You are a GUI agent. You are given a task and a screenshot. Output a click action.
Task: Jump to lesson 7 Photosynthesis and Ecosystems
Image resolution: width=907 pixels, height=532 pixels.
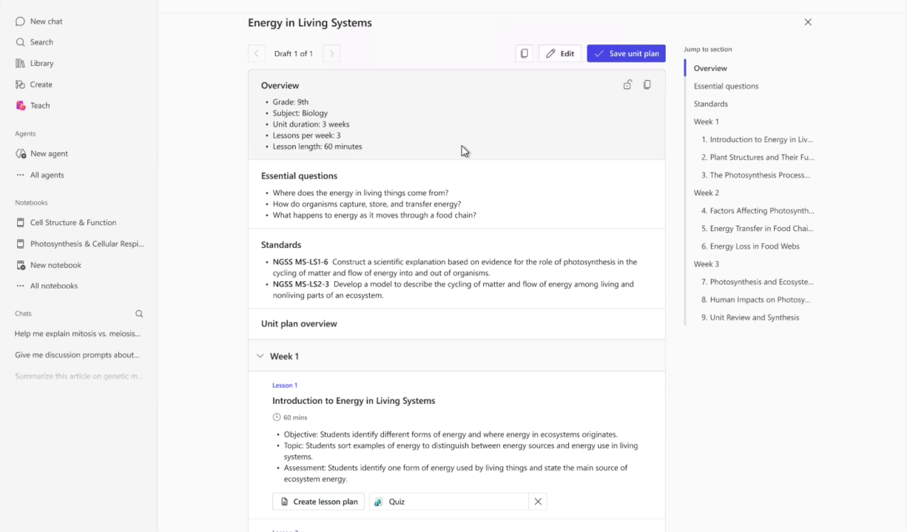(757, 282)
